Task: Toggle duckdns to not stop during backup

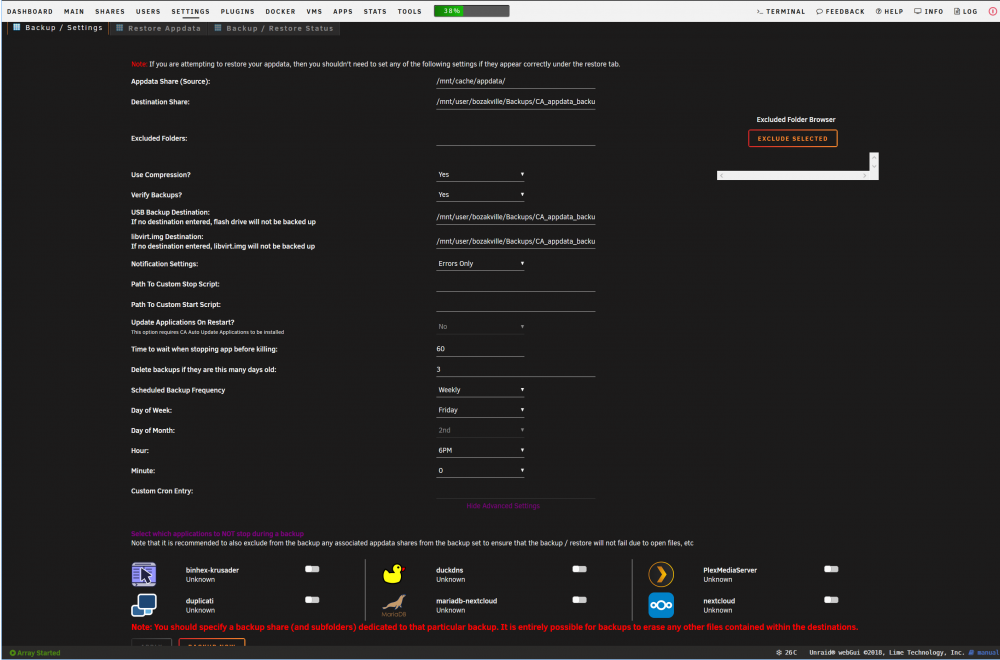Action: (579, 569)
